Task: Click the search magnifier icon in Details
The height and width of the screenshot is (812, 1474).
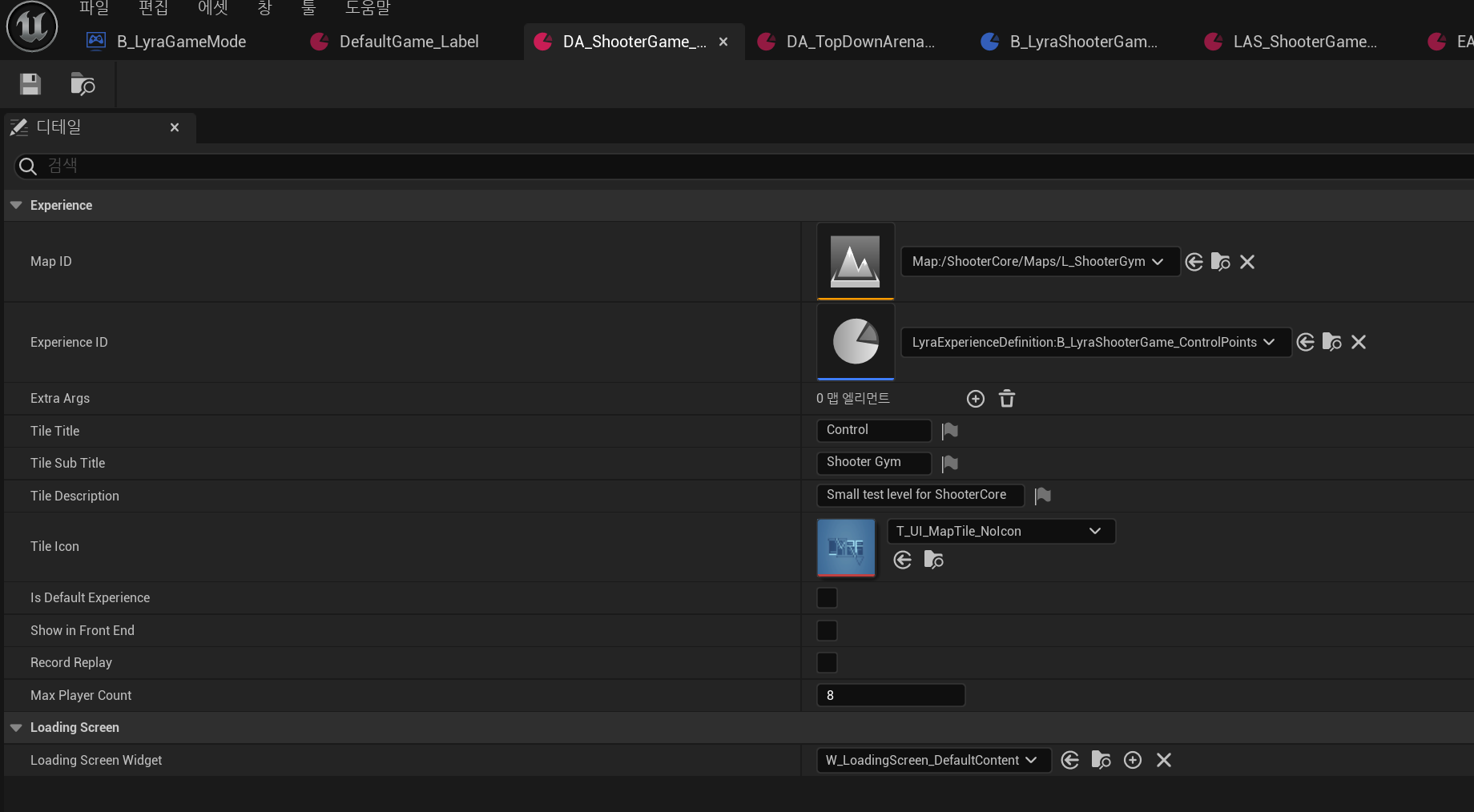Action: click(x=28, y=166)
